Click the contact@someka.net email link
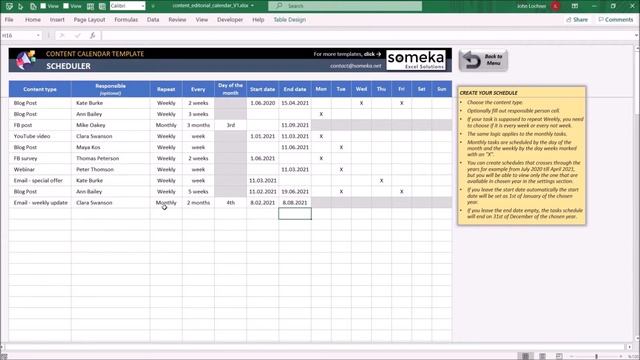The height and width of the screenshot is (360, 640). click(356, 66)
